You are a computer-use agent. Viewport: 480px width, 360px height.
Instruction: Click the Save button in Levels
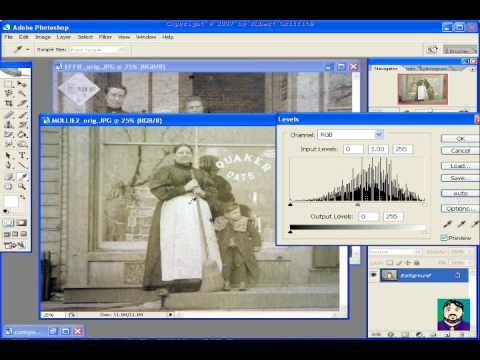point(460,178)
